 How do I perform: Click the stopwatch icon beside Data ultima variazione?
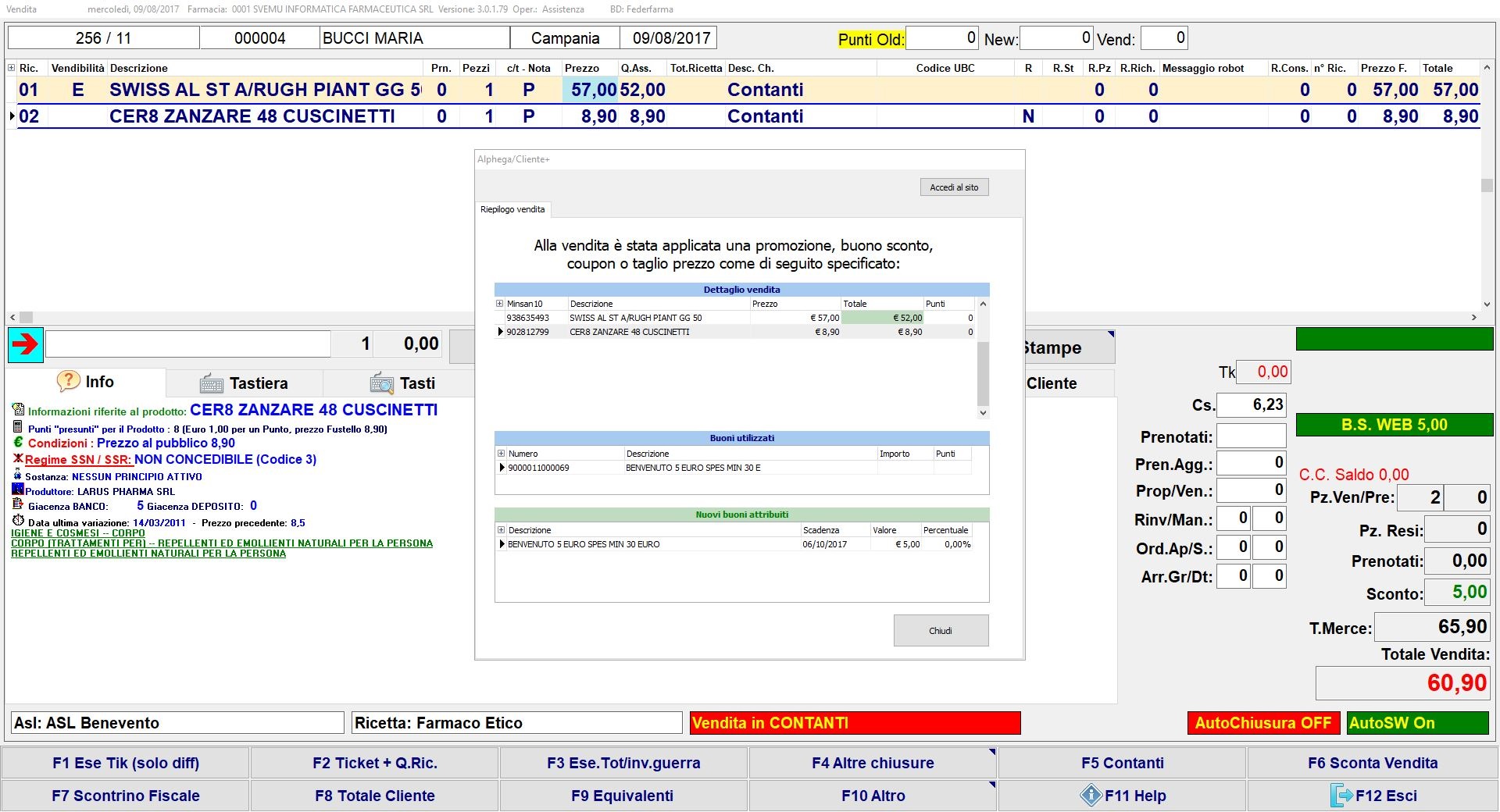pyautogui.click(x=18, y=521)
